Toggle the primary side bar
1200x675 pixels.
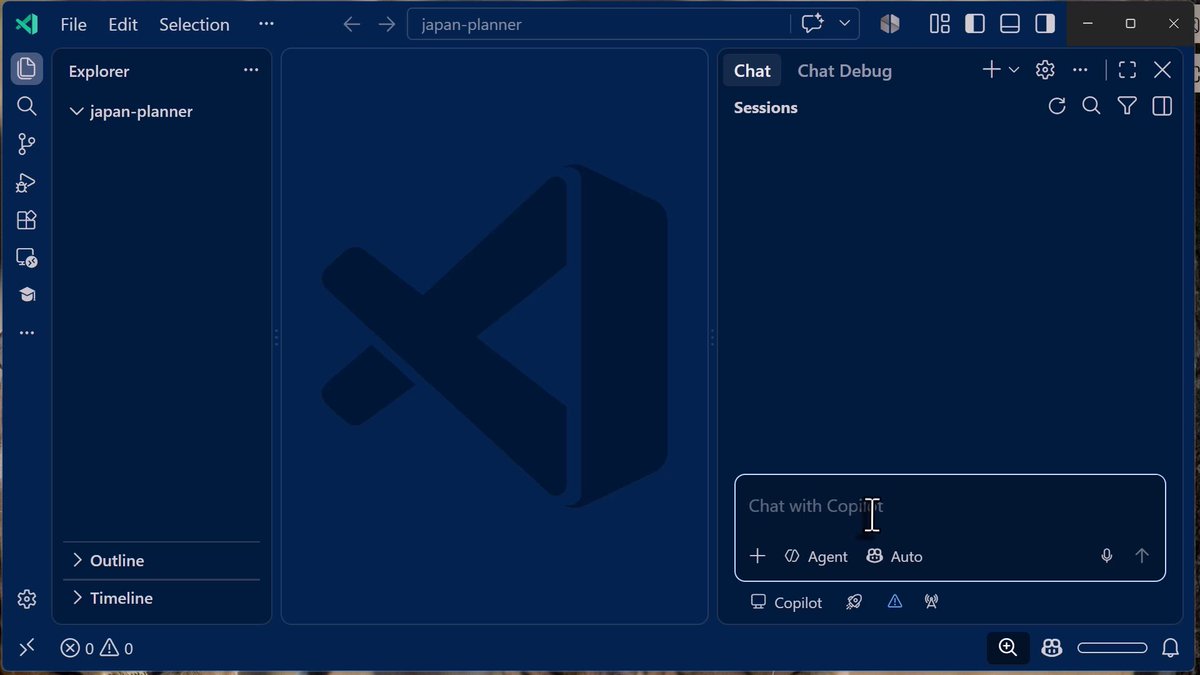pyautogui.click(x=975, y=24)
